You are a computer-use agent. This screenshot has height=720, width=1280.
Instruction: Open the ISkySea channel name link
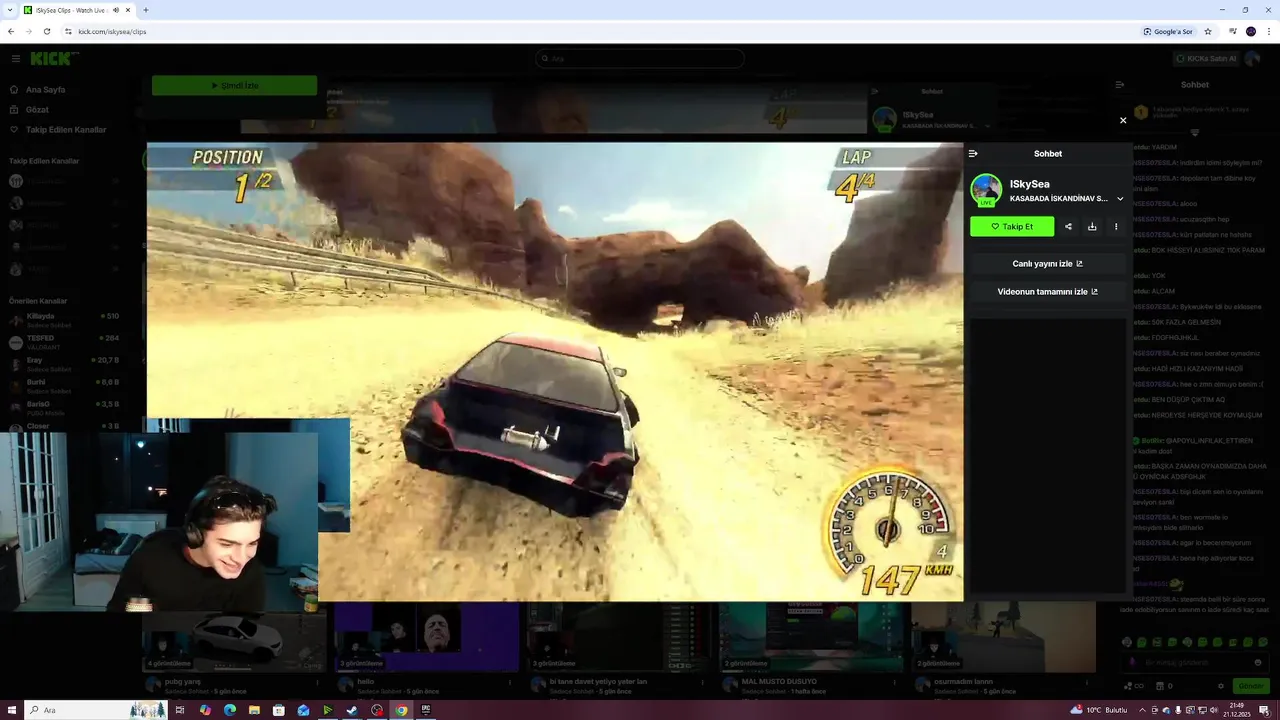[1029, 184]
